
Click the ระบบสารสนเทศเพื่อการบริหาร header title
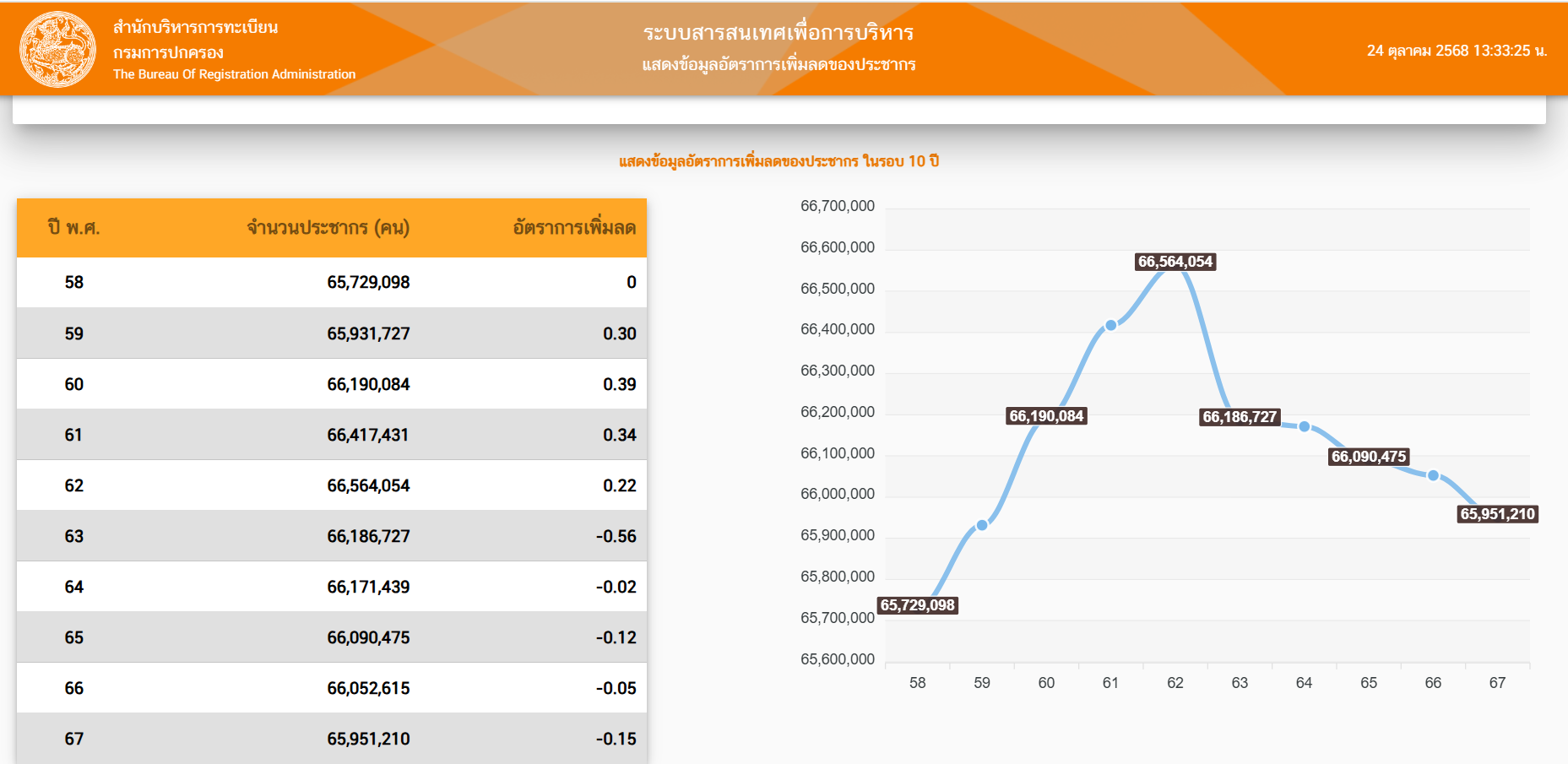[778, 33]
